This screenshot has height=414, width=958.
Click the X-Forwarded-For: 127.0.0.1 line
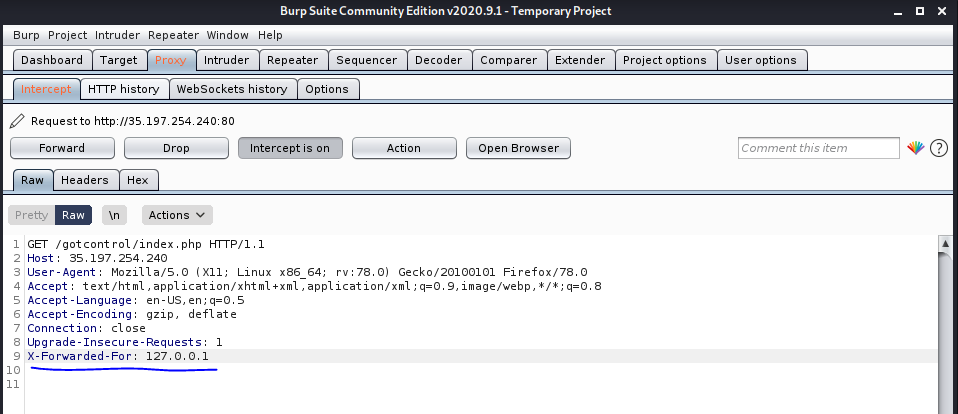point(118,356)
